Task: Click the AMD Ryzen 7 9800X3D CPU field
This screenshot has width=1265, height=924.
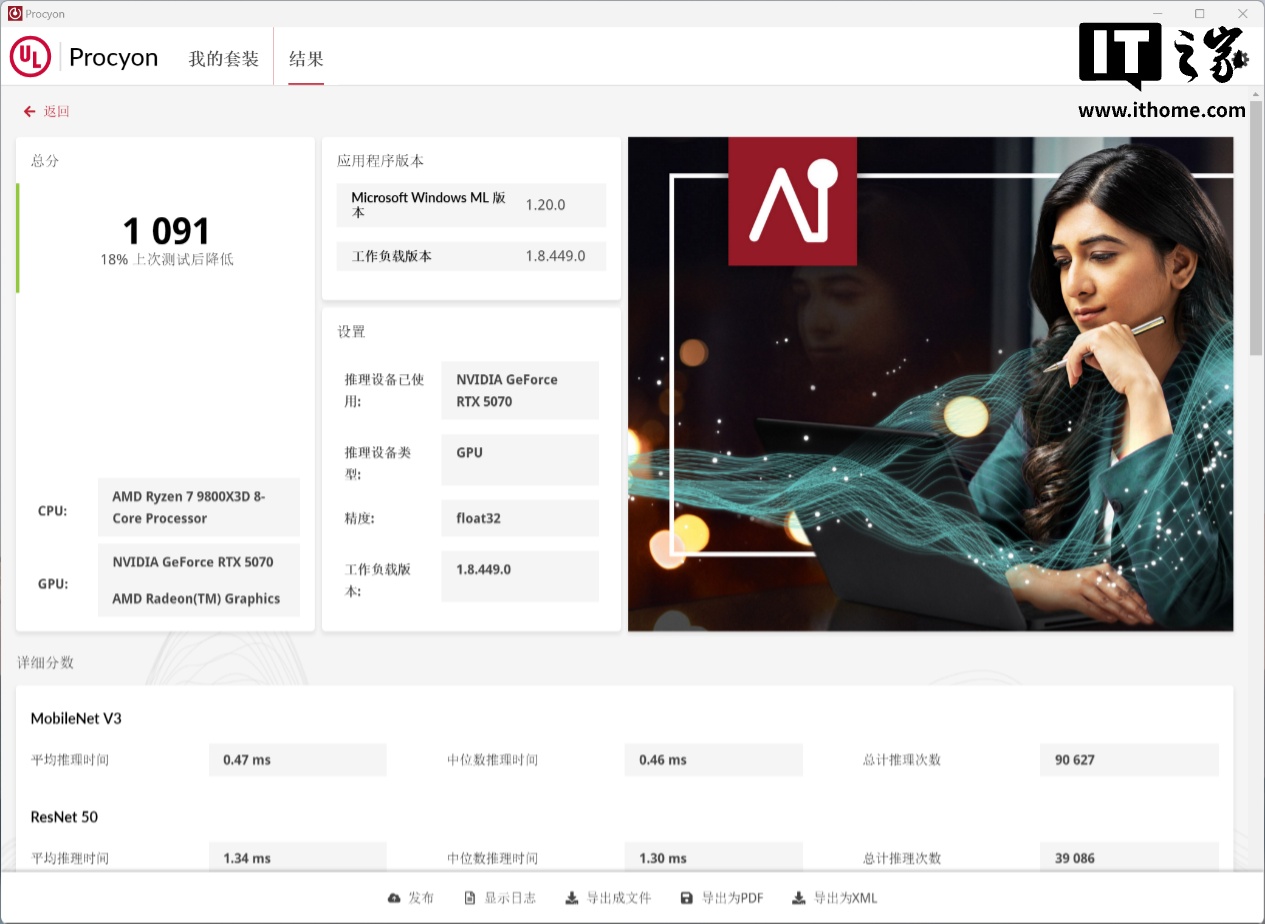Action: (x=198, y=507)
